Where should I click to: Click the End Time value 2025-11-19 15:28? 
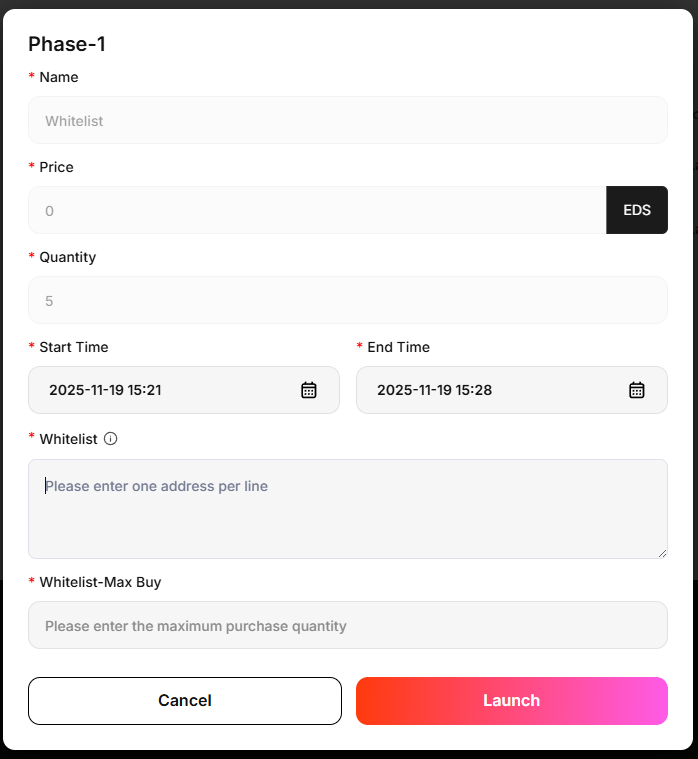(434, 390)
